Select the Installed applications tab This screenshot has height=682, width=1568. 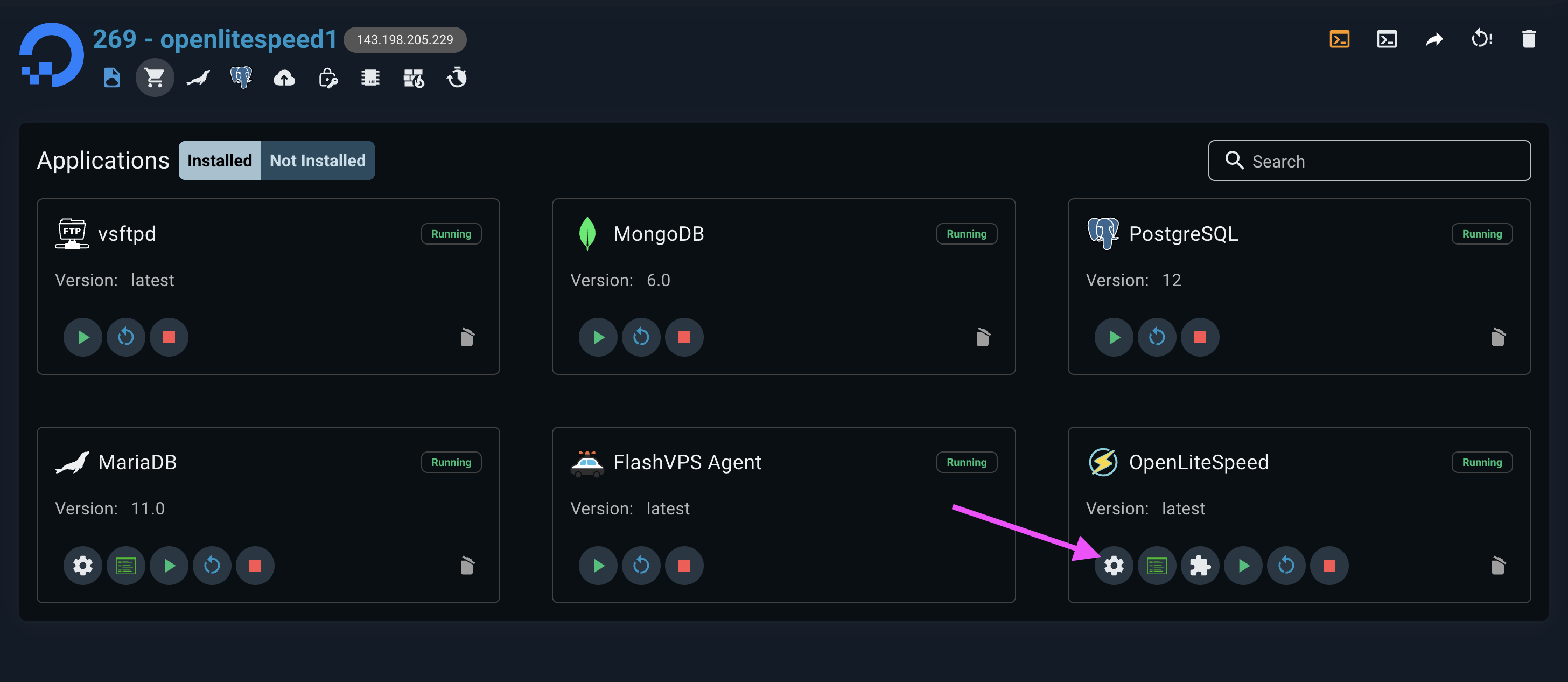tap(220, 161)
